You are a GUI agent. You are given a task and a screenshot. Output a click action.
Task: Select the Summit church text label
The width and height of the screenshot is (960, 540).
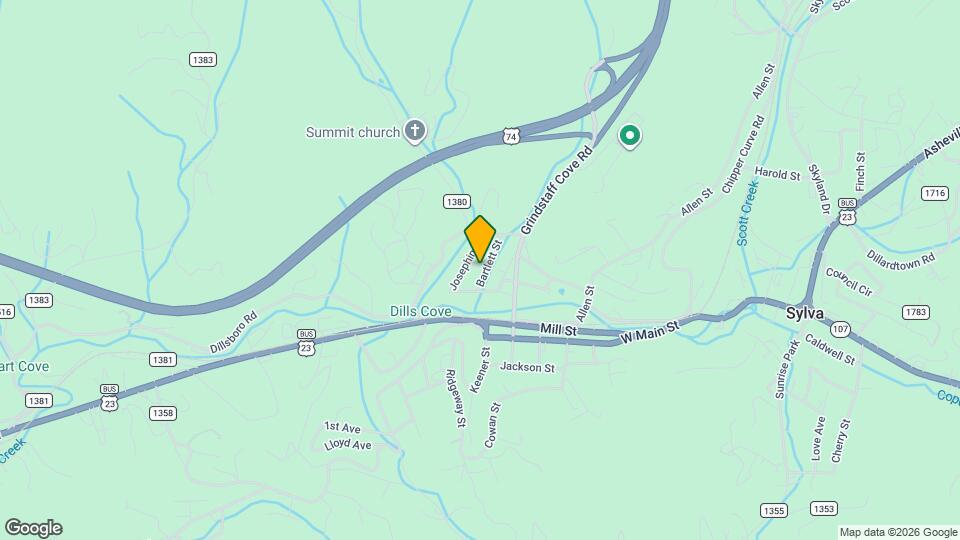(353, 132)
